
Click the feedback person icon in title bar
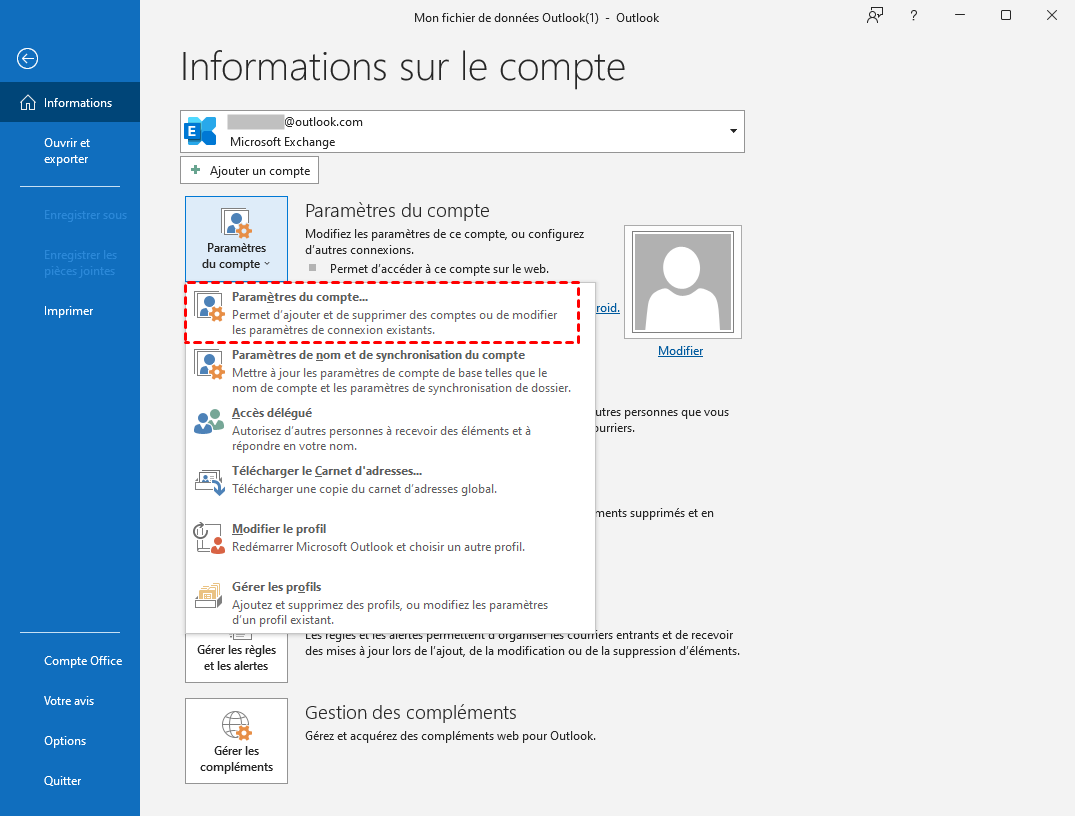tap(875, 16)
